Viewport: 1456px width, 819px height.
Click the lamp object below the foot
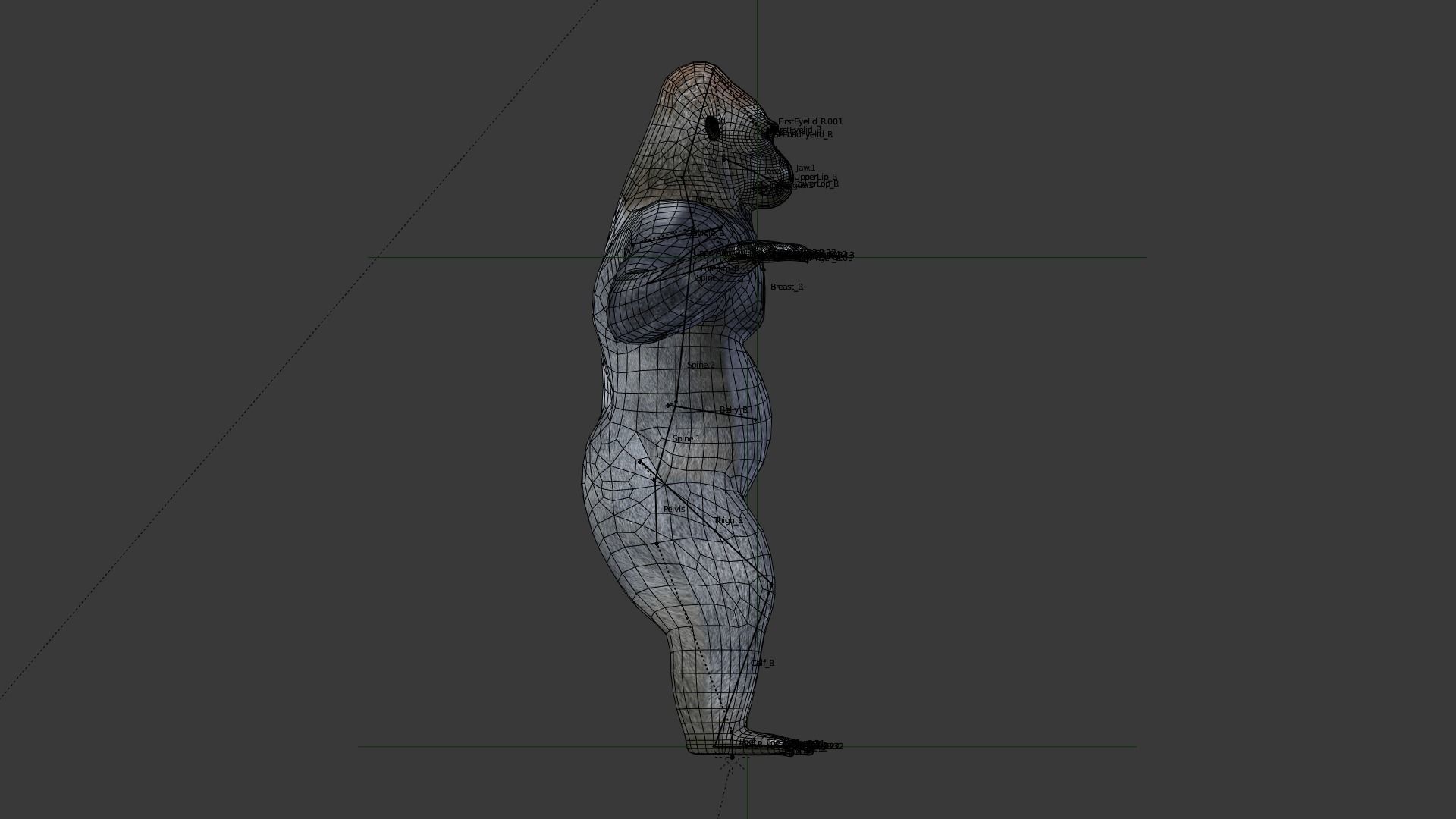732,757
